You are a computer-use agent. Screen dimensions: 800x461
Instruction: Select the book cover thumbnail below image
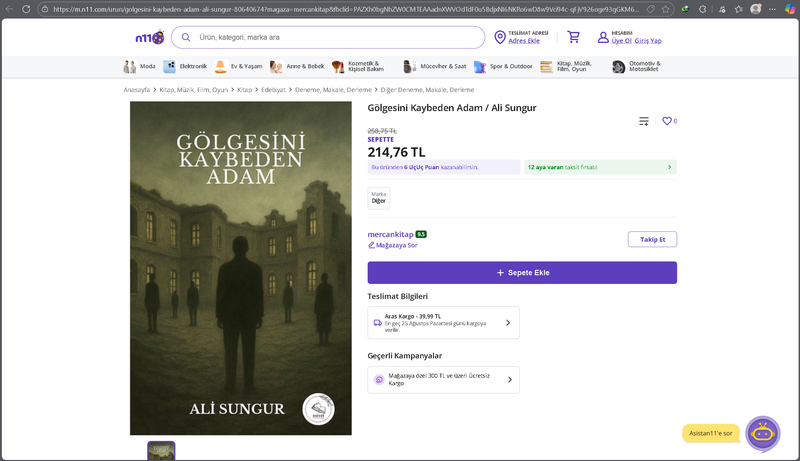pos(161,451)
